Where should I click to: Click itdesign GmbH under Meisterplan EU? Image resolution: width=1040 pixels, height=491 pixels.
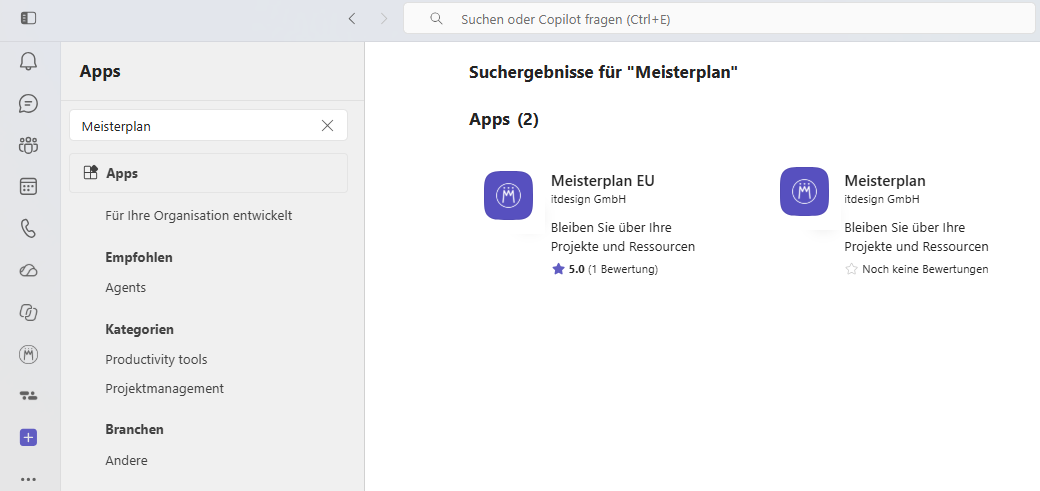[x=588, y=199]
